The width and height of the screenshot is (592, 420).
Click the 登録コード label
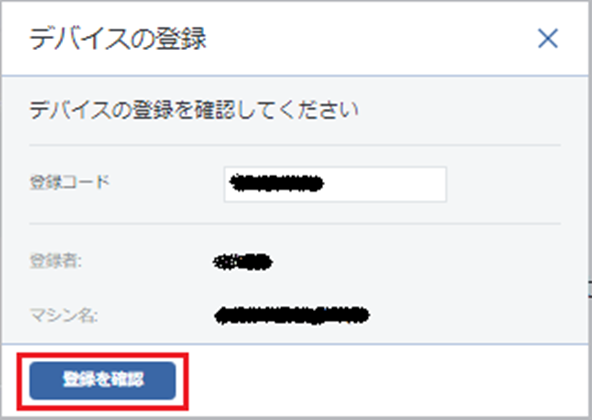pos(69,182)
